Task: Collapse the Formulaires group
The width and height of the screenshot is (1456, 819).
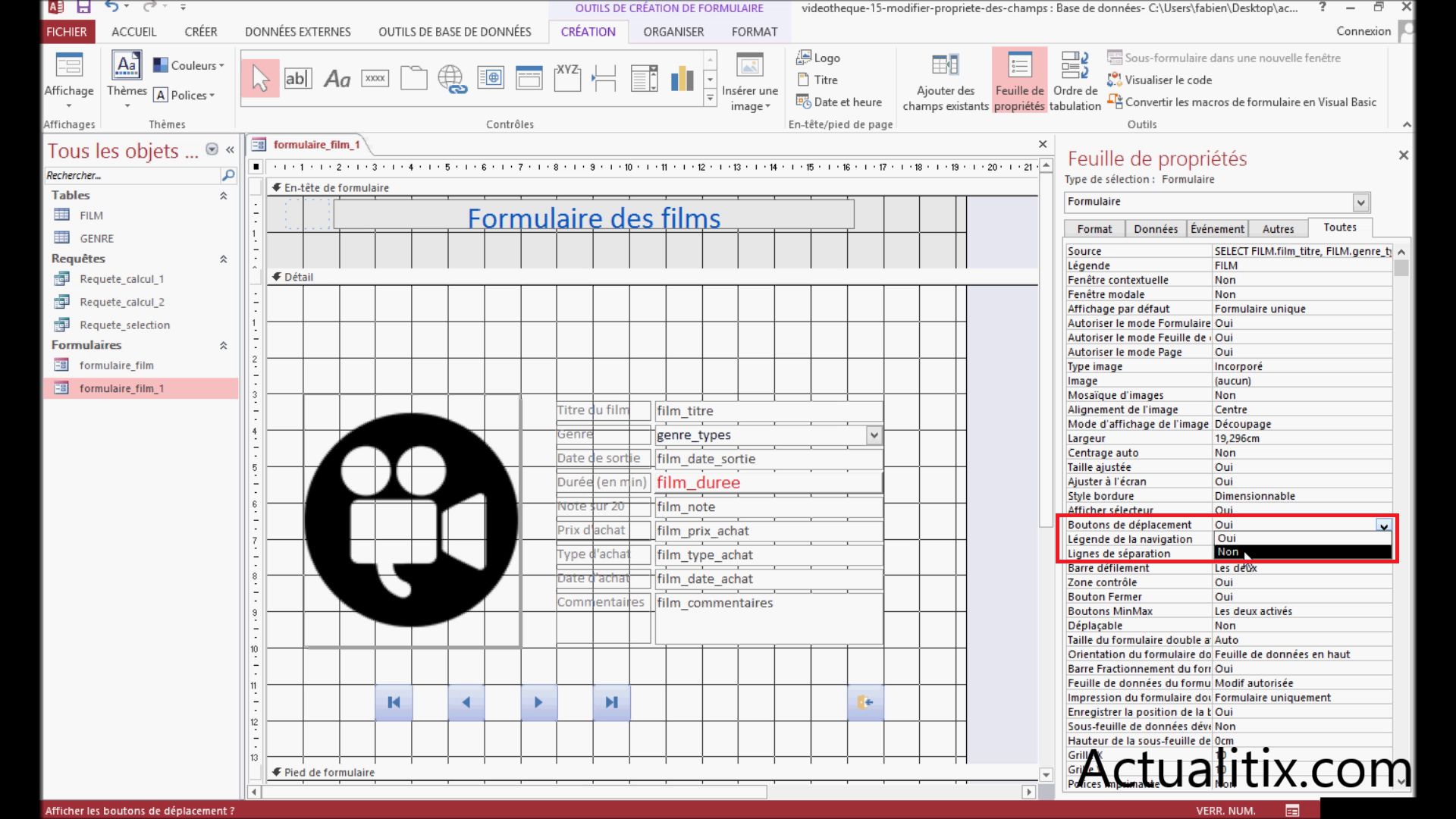Action: click(x=223, y=346)
